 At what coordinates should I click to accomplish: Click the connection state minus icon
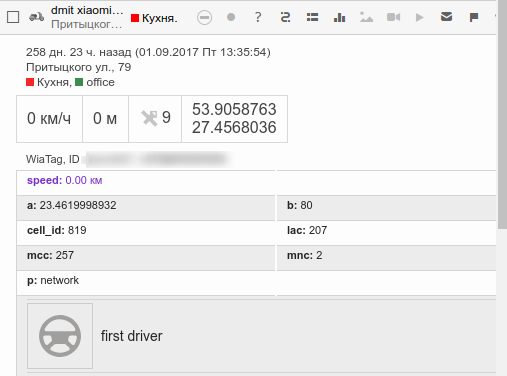coord(204,17)
